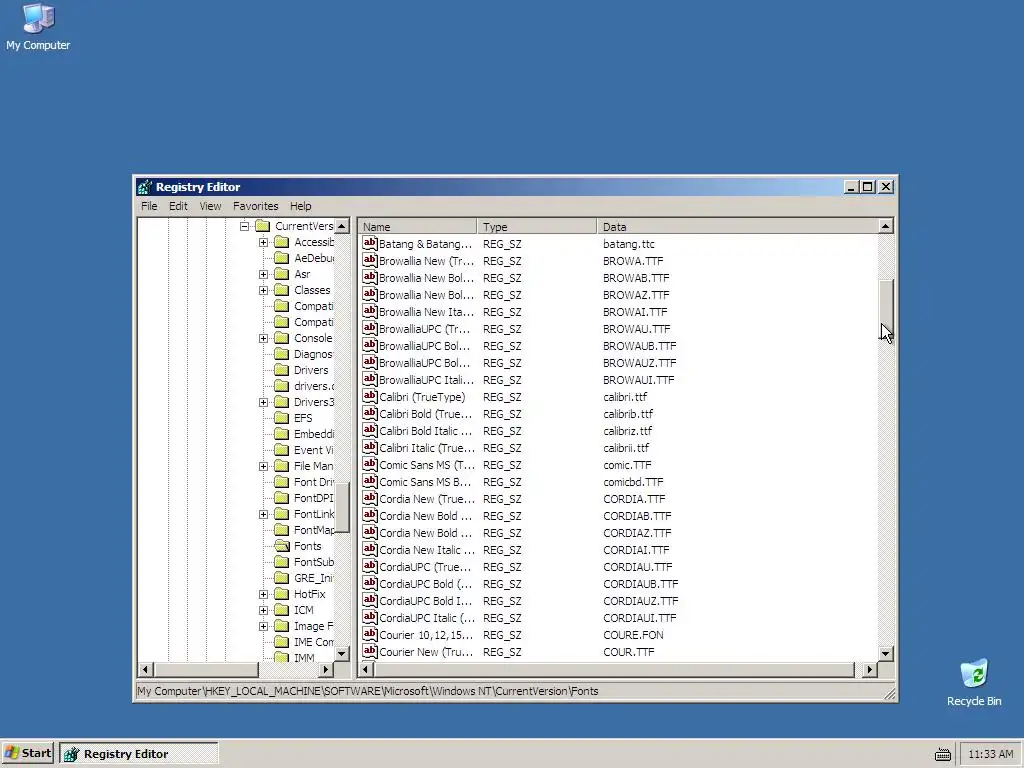Click the Drivers folder icon in tree

281,370
